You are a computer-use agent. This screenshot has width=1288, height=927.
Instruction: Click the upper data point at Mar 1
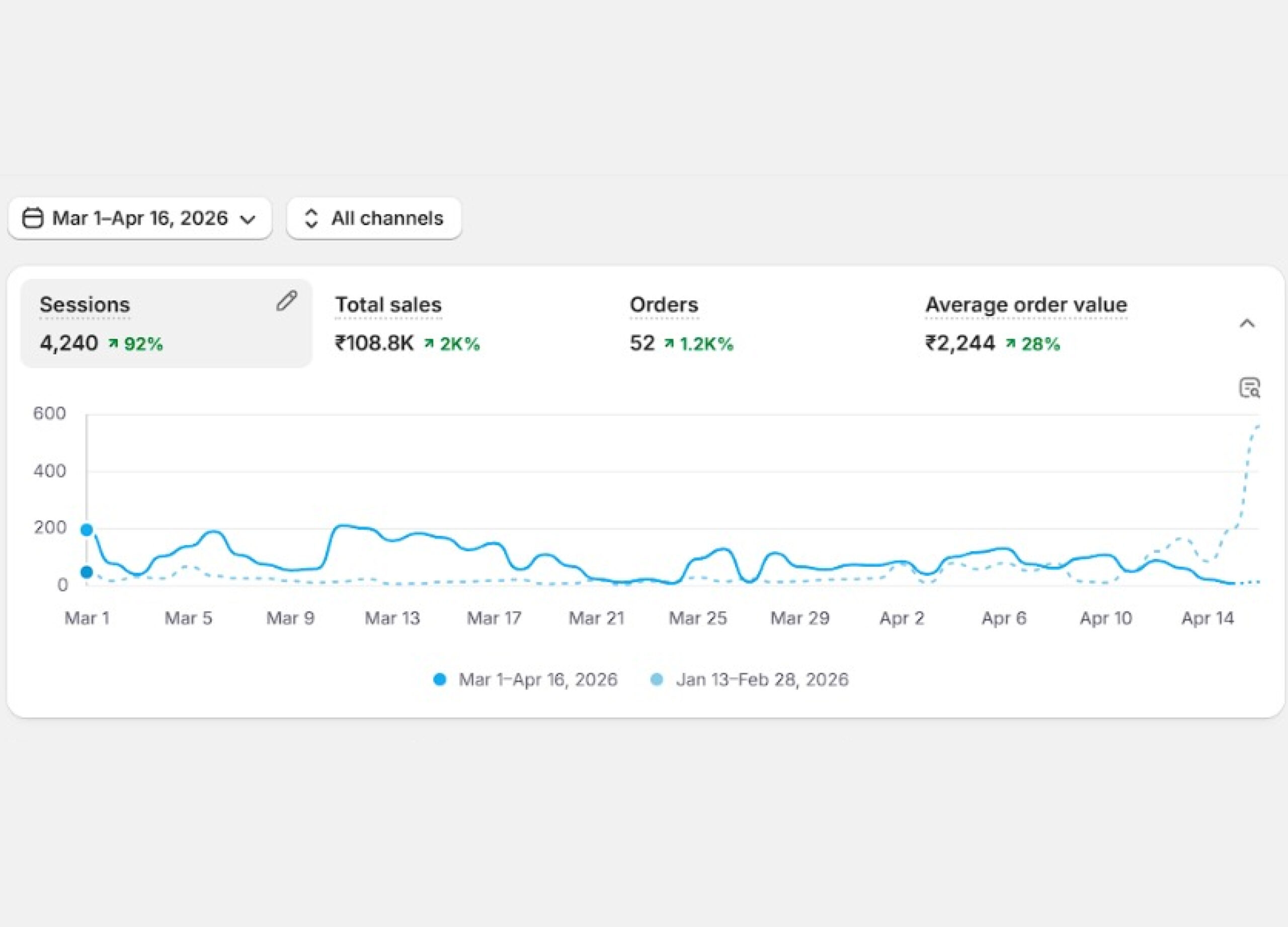click(x=87, y=530)
